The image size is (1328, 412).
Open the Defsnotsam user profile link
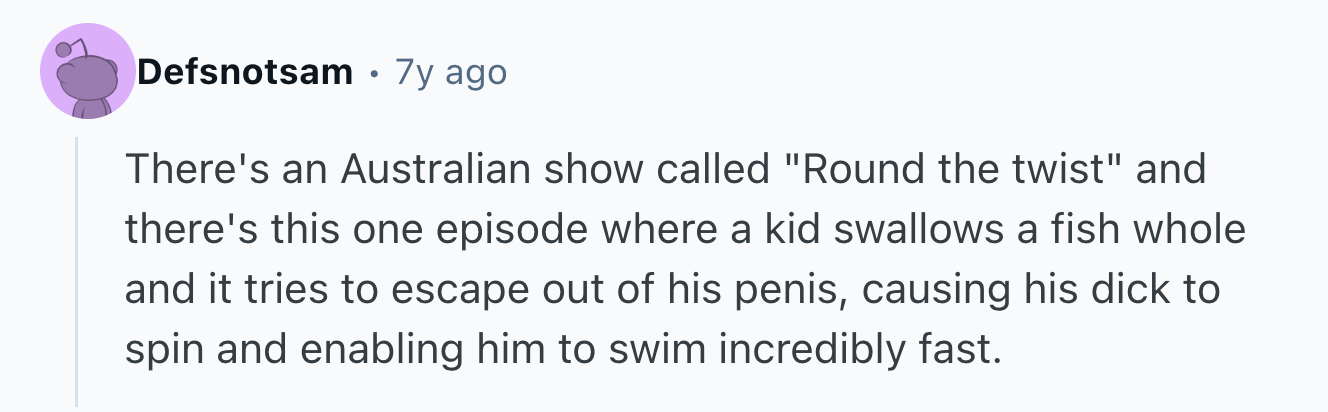click(245, 72)
